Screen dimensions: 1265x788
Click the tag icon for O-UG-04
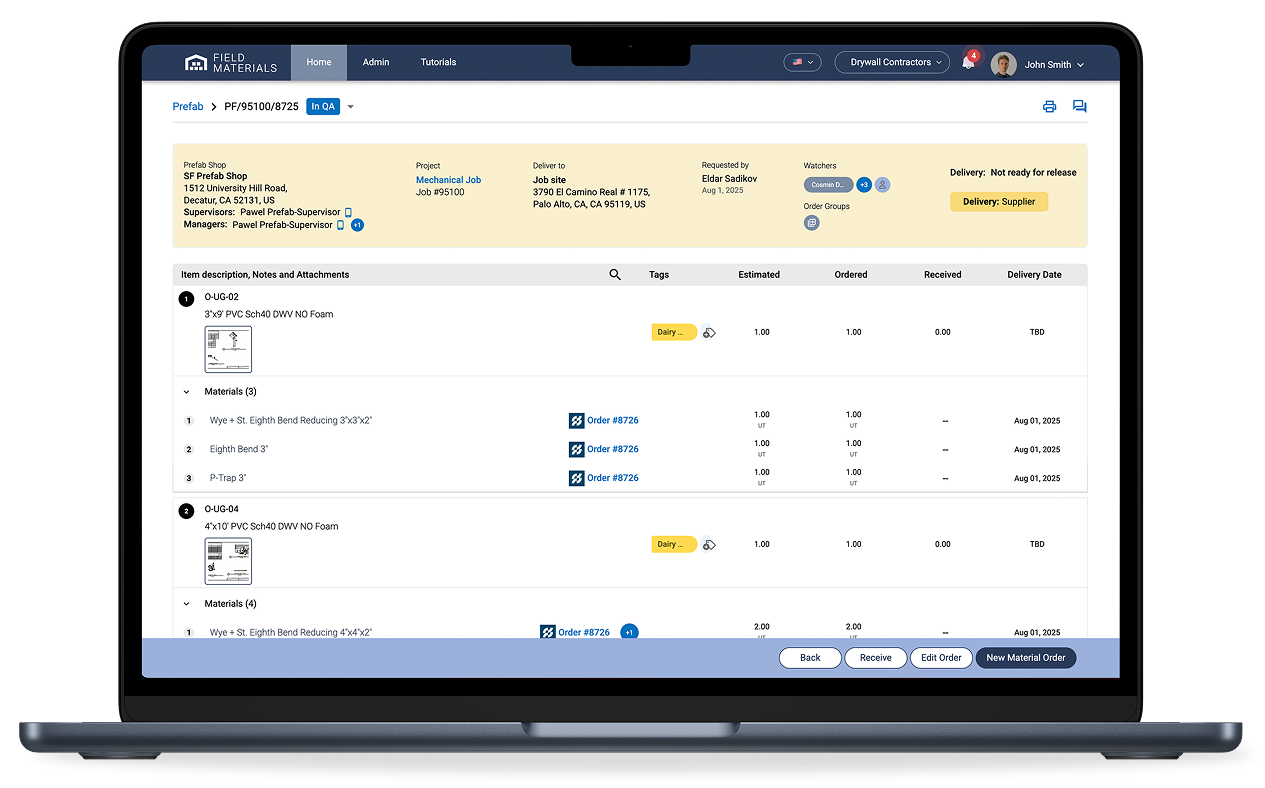709,545
